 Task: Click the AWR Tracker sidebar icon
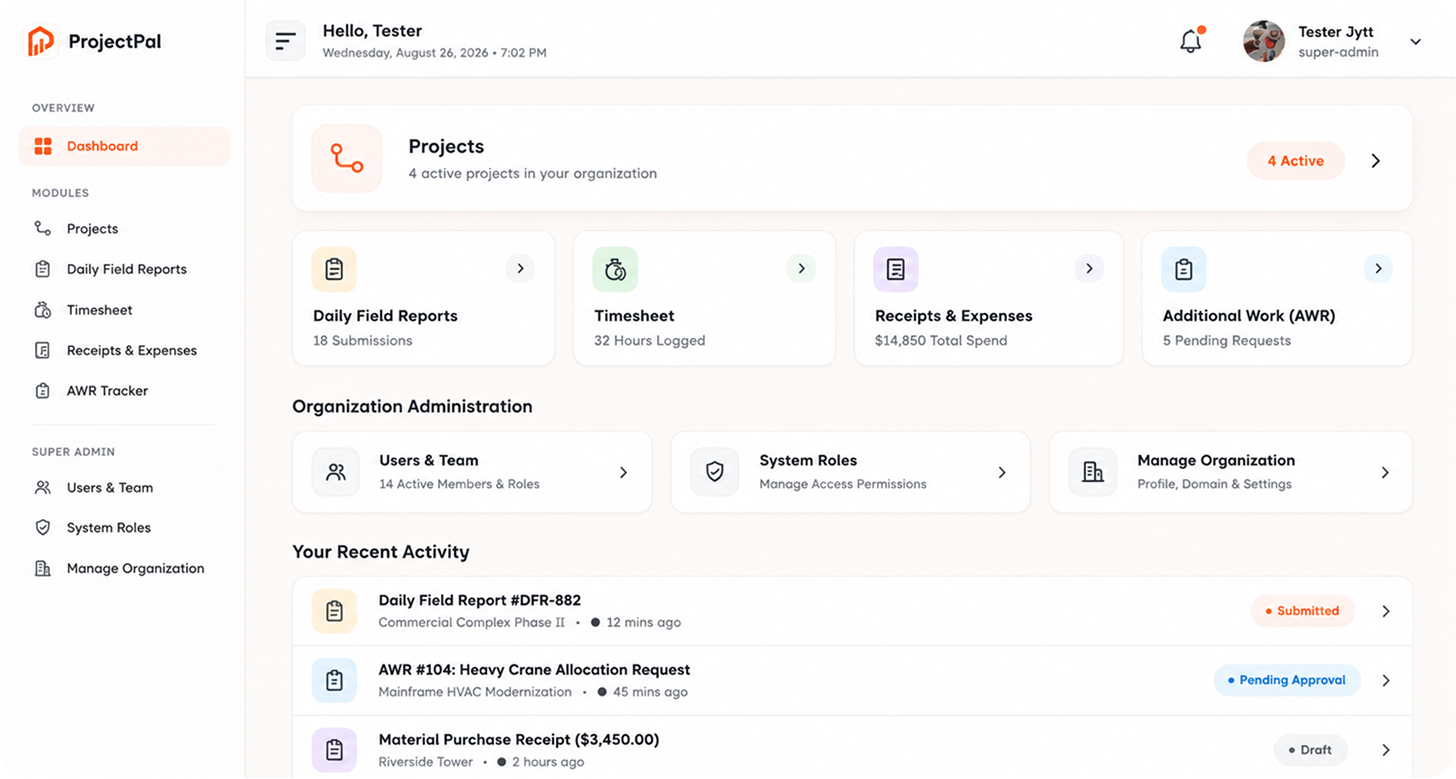[x=43, y=391]
